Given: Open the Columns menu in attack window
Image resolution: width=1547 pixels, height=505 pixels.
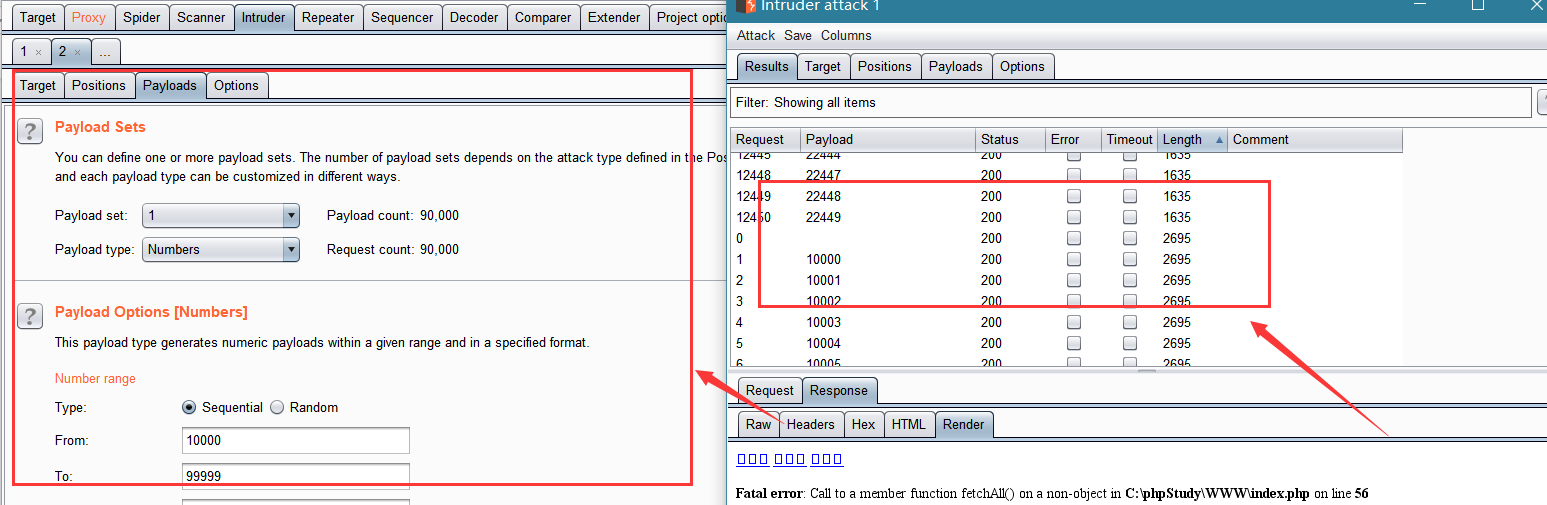Looking at the screenshot, I should coord(846,35).
